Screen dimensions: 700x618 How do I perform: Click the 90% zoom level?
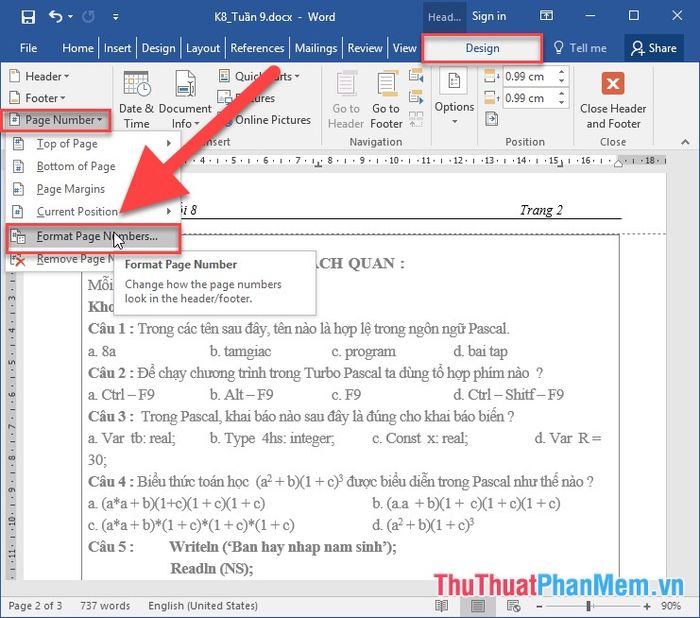coord(671,606)
